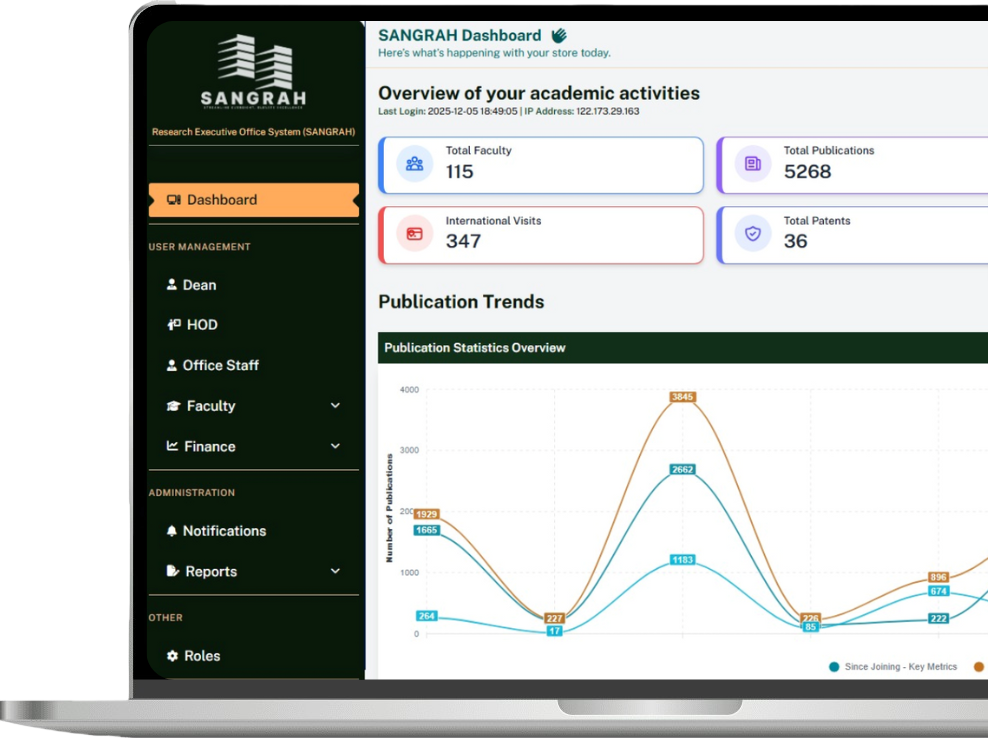Click the Total Publications newspaper icon

click(752, 164)
